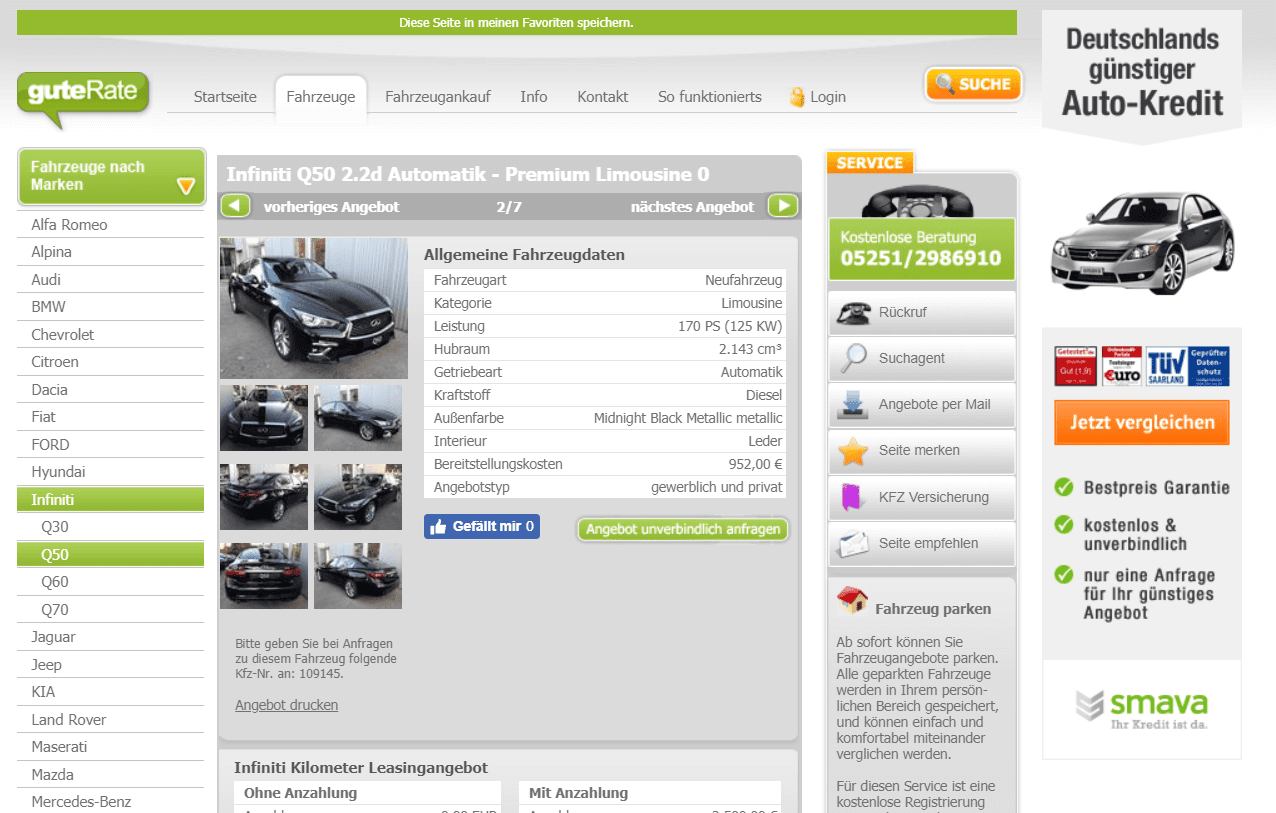This screenshot has width=1276, height=813.
Task: Select Land Rover in the brand list
Action: click(110, 720)
